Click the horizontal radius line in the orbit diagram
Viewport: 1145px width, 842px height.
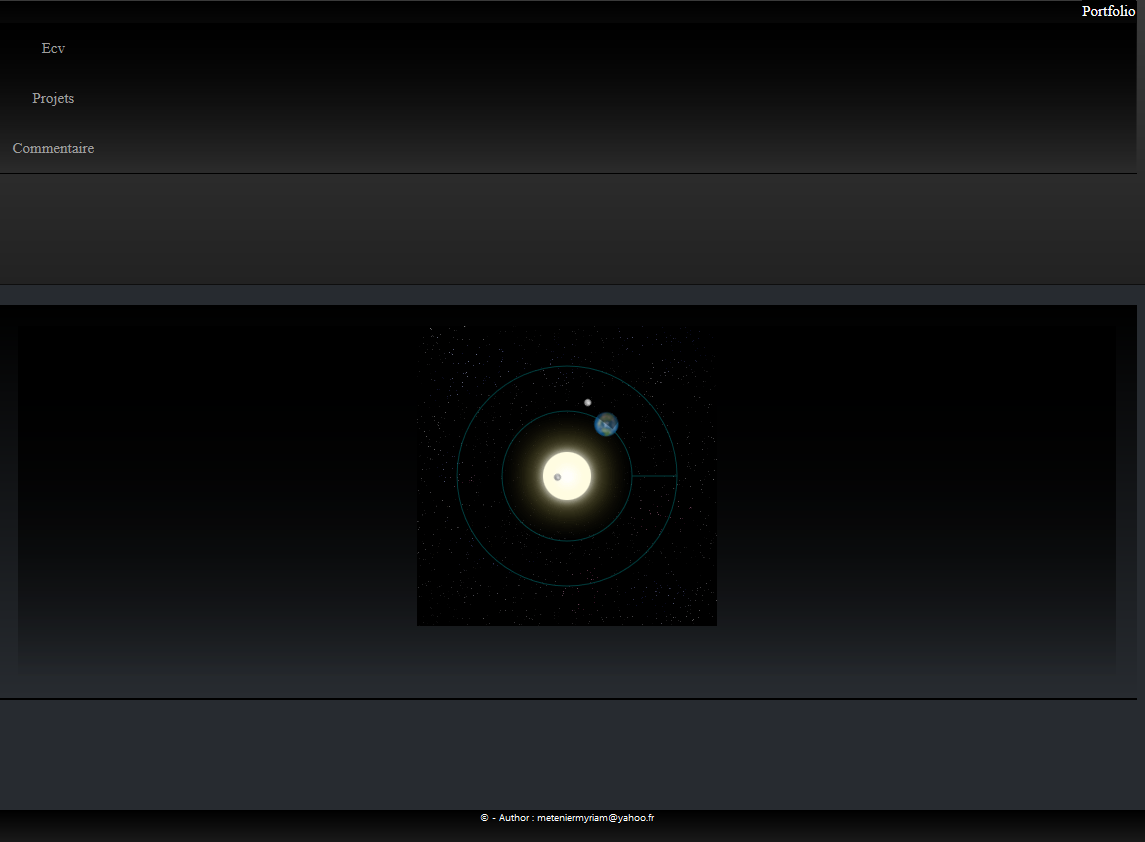point(655,477)
